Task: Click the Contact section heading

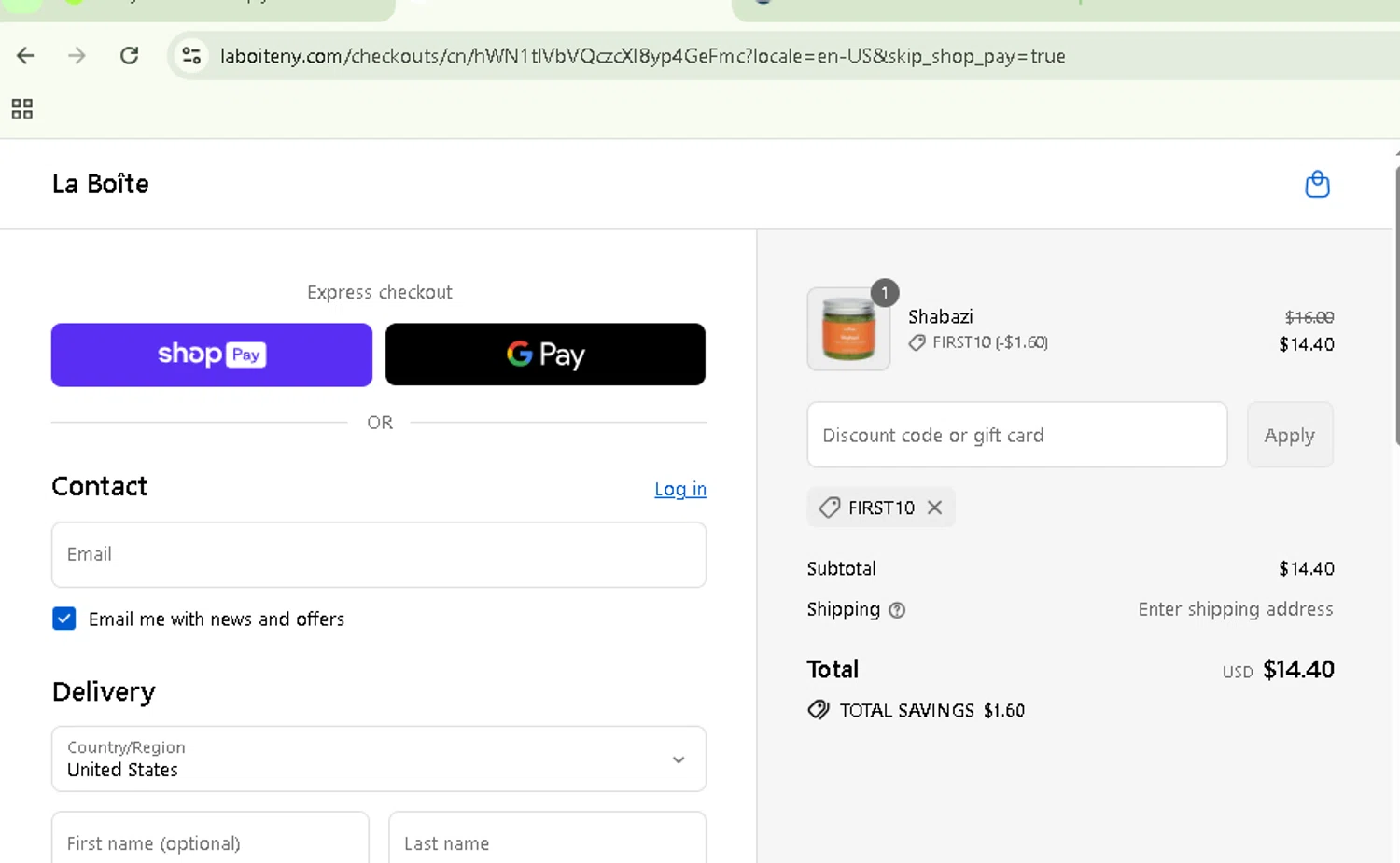Action: (100, 486)
